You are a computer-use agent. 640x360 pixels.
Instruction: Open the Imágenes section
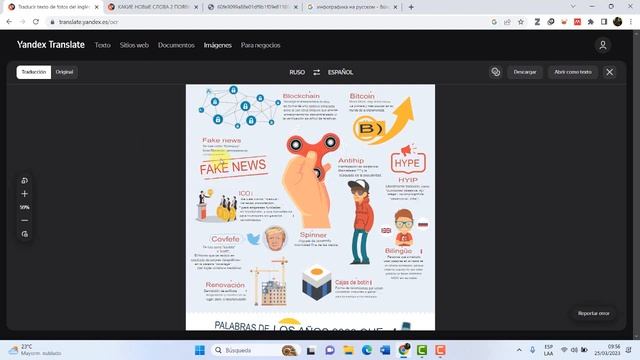click(218, 45)
